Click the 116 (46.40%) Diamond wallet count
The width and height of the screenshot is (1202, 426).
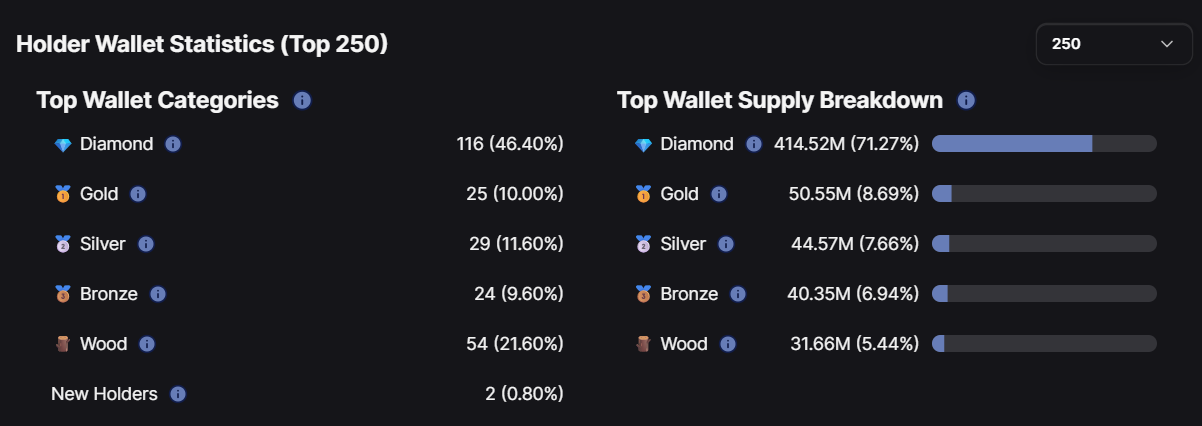click(x=510, y=144)
